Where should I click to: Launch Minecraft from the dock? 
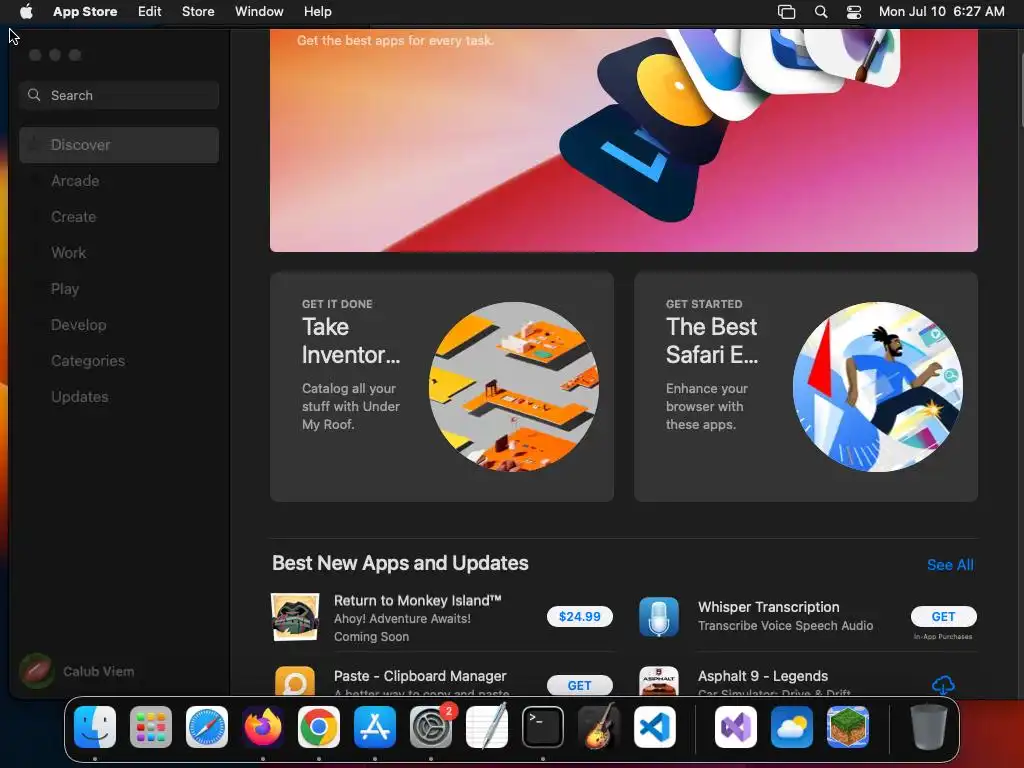(x=848, y=727)
